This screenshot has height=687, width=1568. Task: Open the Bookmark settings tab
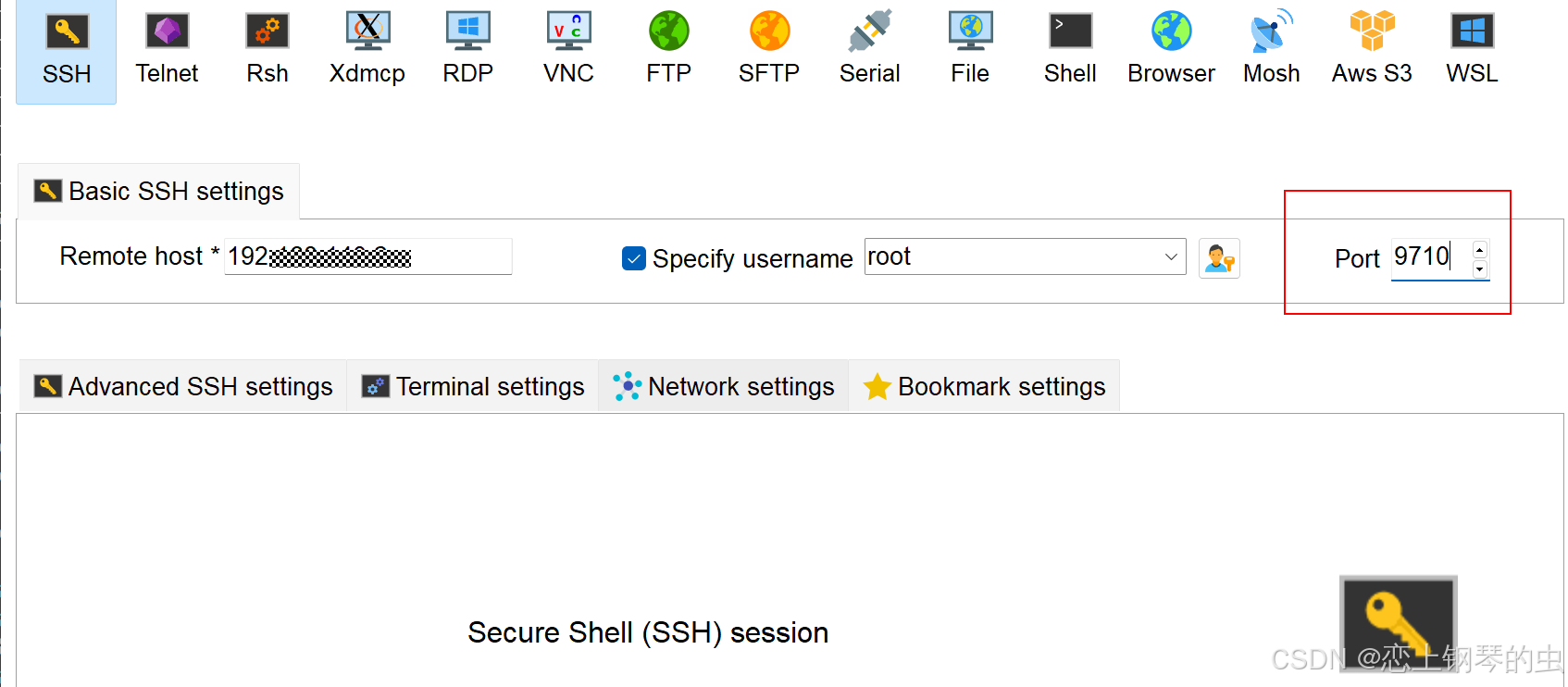click(x=984, y=386)
